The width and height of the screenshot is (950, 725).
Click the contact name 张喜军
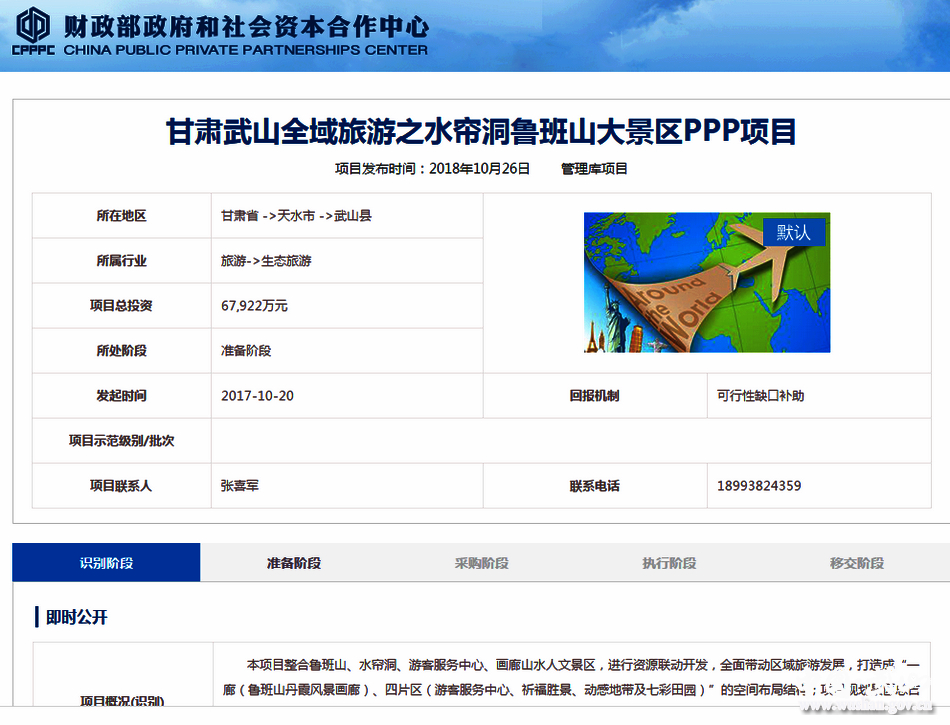click(x=240, y=486)
